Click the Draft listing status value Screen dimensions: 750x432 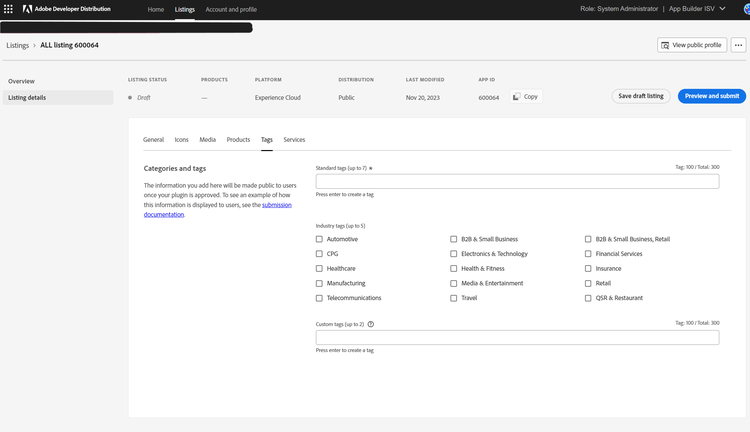coord(143,98)
